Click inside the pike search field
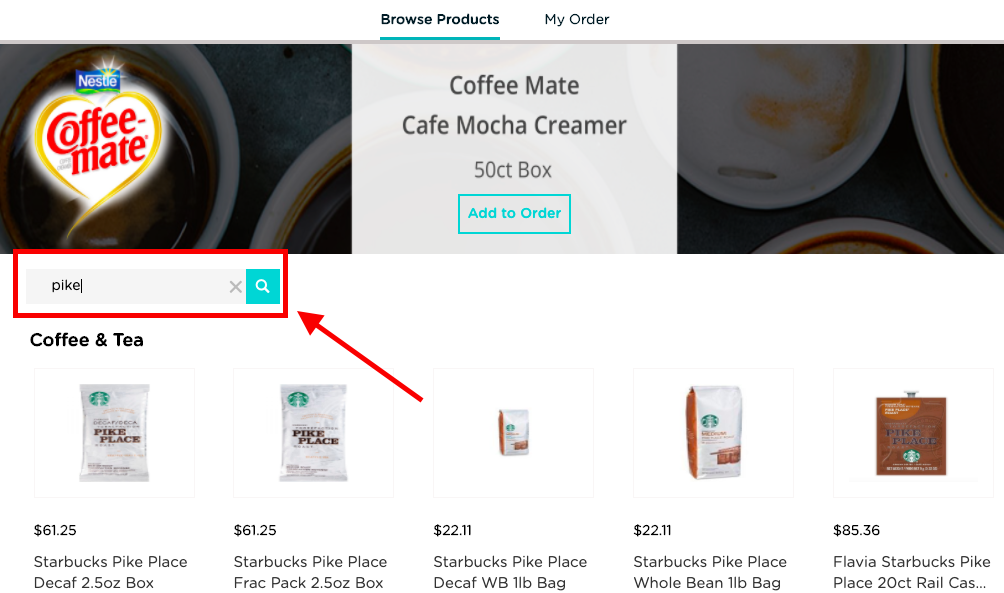 coord(136,286)
